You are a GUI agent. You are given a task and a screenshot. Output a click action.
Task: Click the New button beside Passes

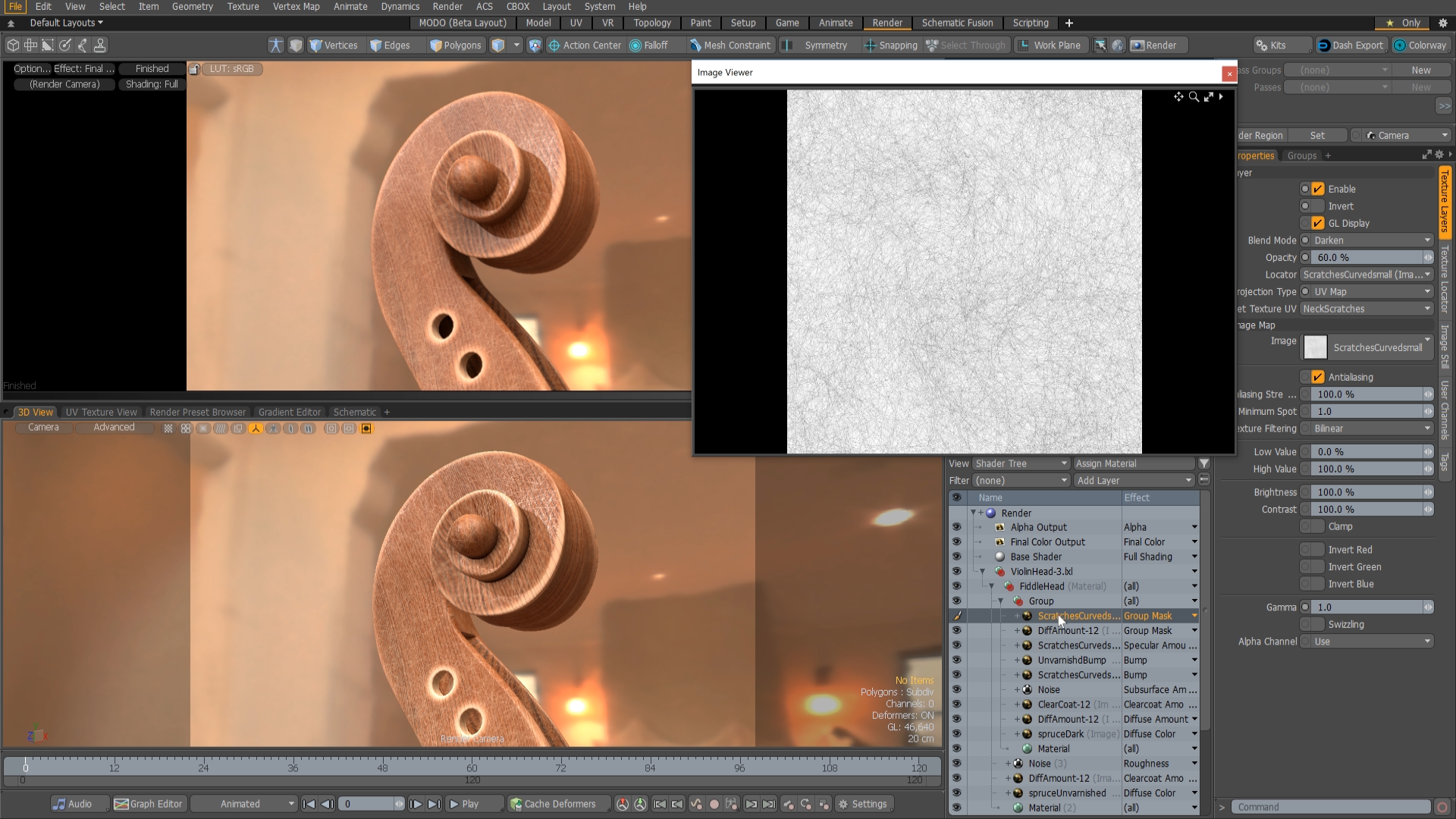coord(1422,86)
